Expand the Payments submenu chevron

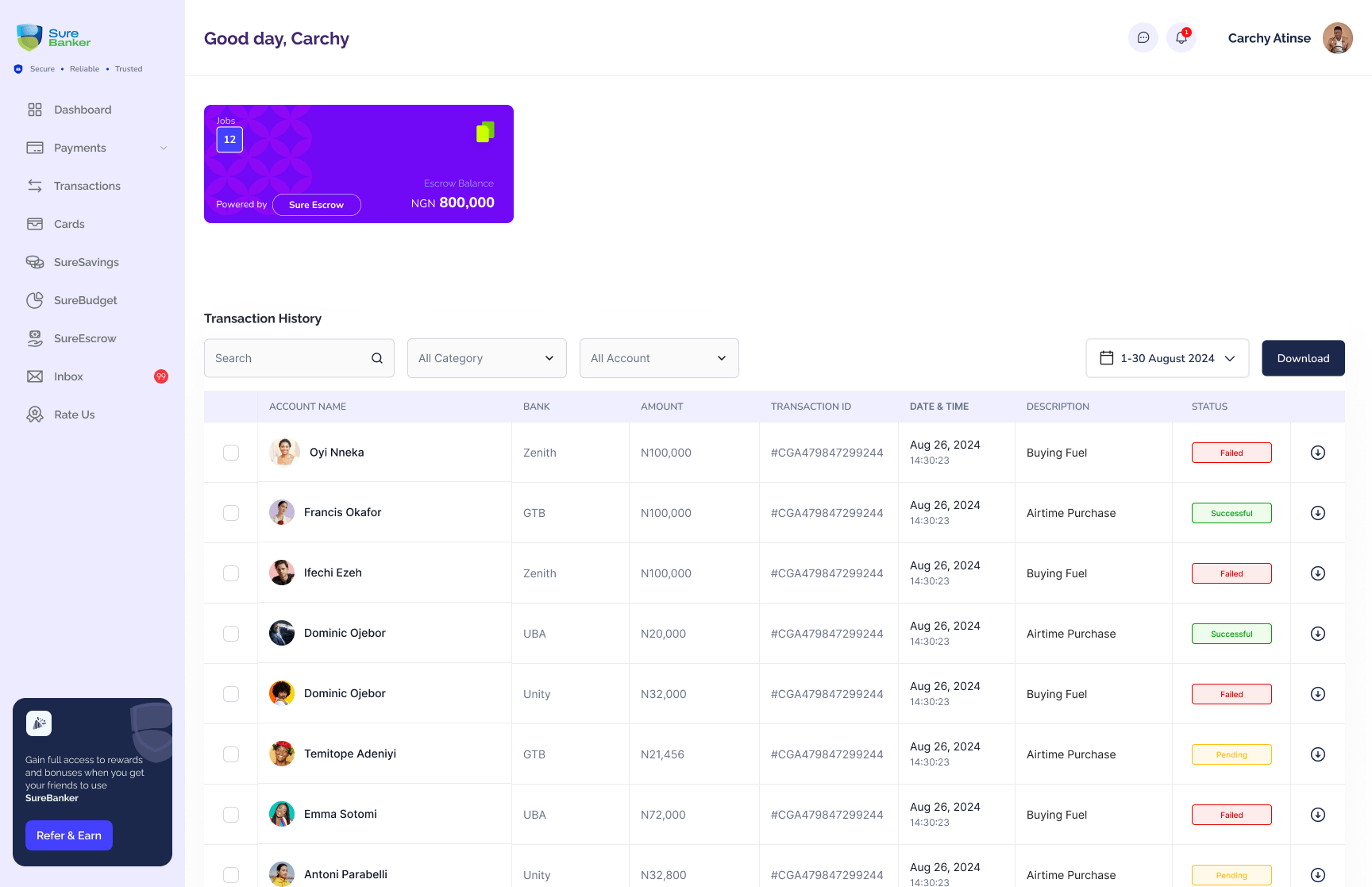(x=164, y=148)
